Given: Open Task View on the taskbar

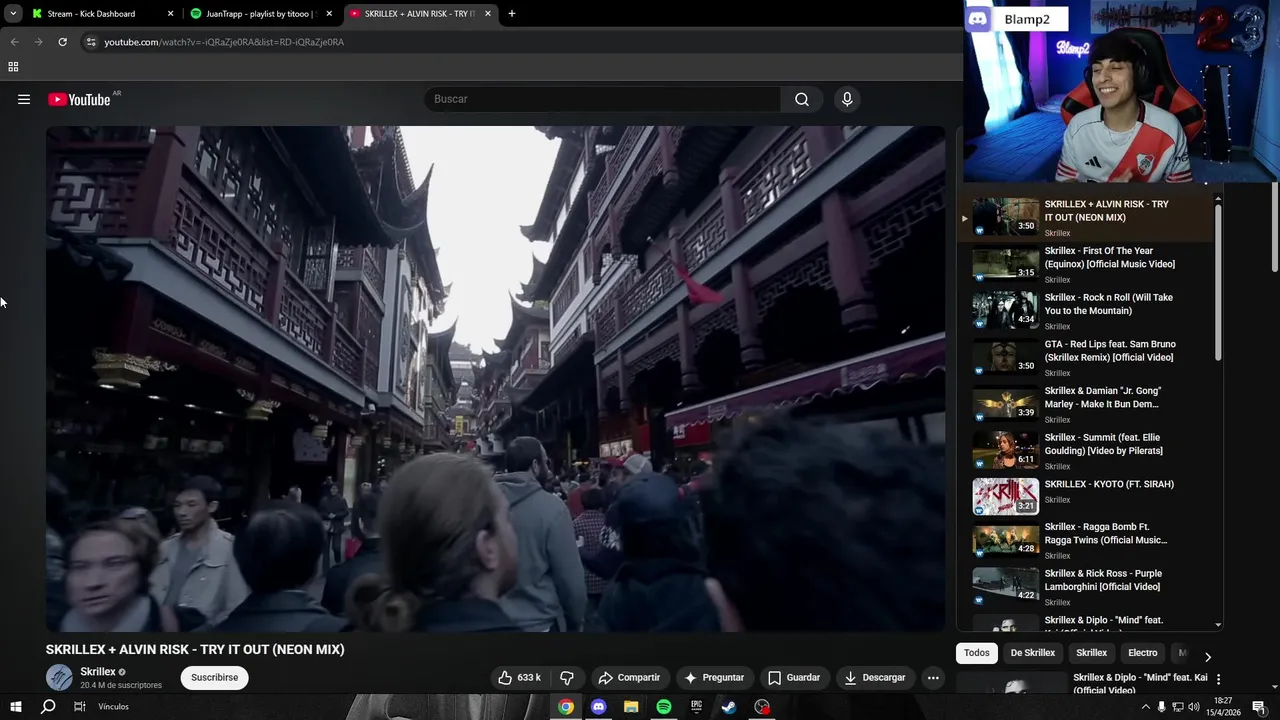Looking at the screenshot, I should point(80,707).
